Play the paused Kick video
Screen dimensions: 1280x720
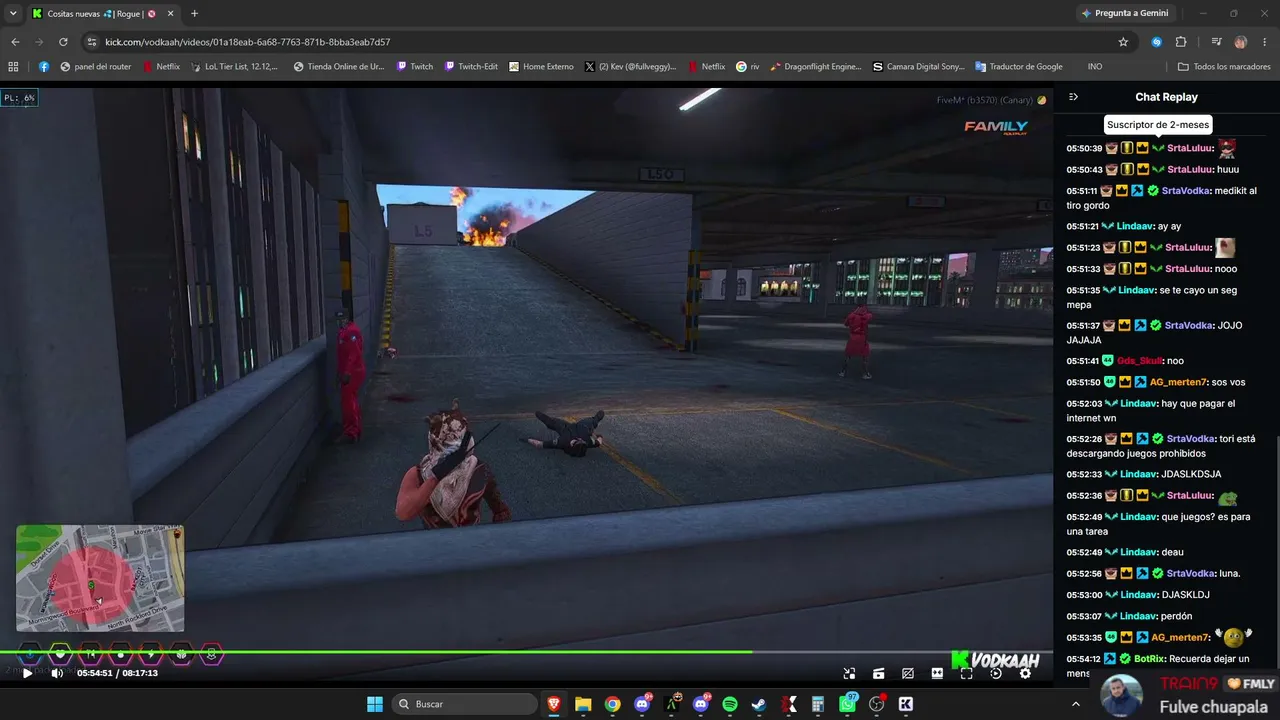point(27,673)
